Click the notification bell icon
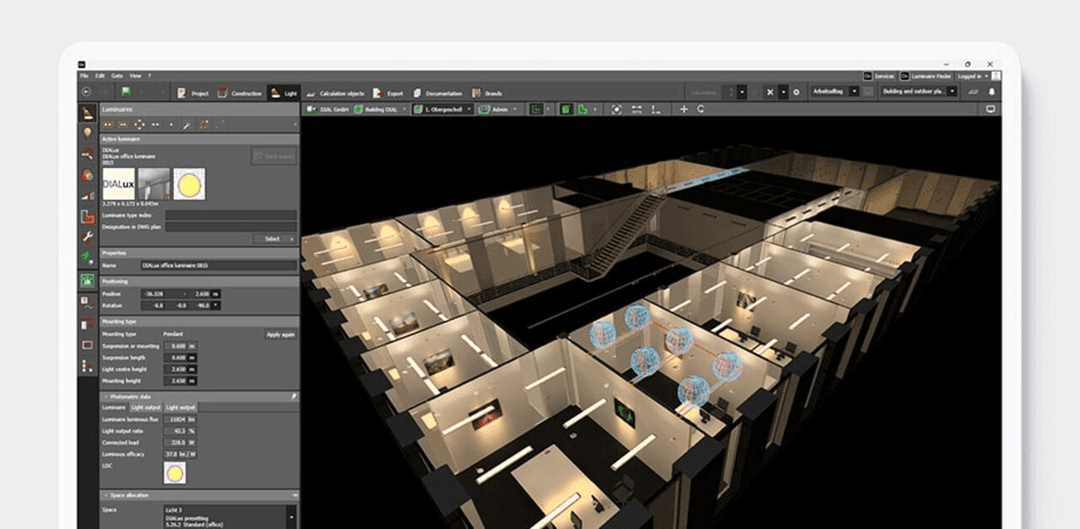The height and width of the screenshot is (529, 1080). tap(991, 92)
